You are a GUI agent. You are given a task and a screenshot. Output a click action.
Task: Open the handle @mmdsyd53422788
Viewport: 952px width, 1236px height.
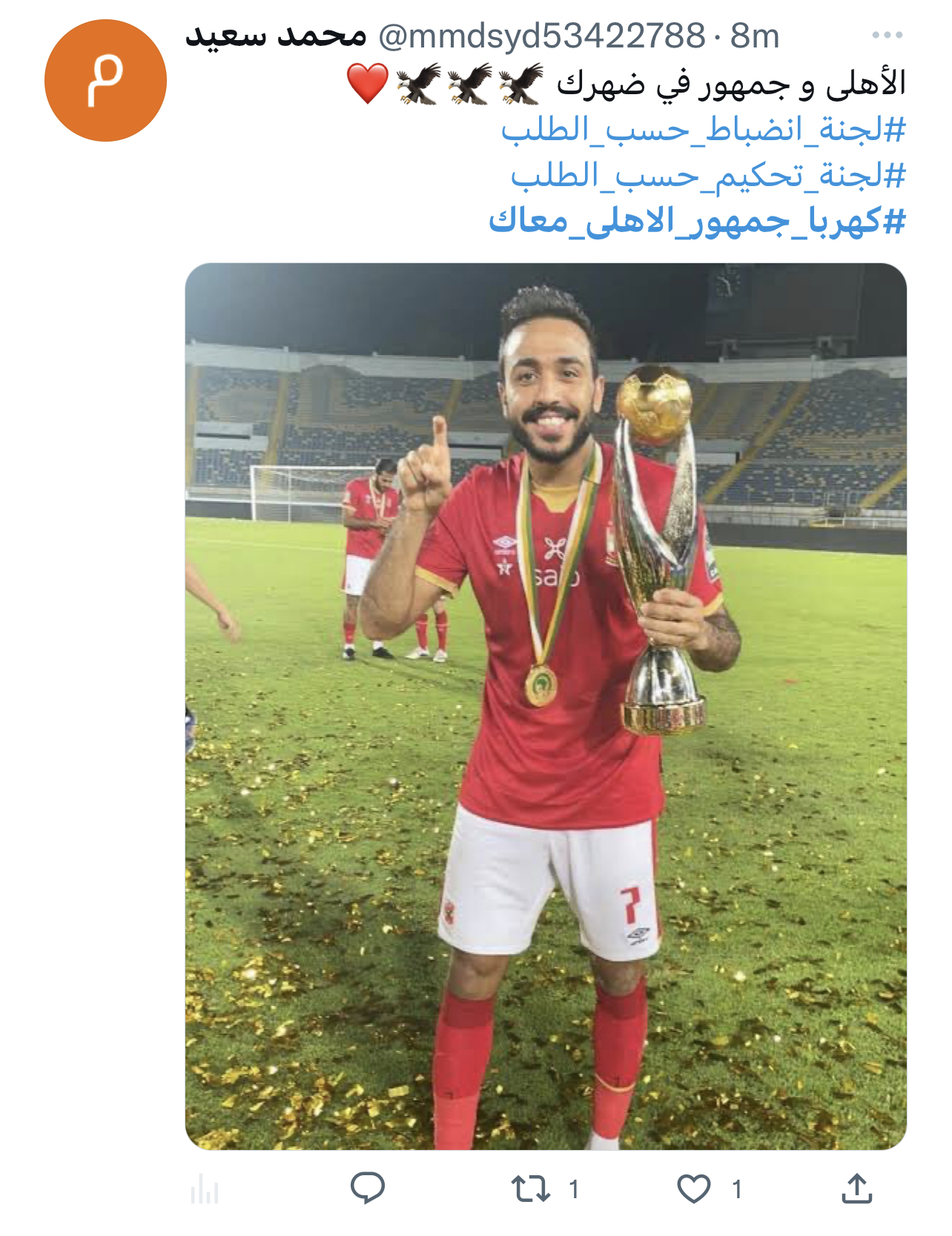pyautogui.click(x=541, y=36)
